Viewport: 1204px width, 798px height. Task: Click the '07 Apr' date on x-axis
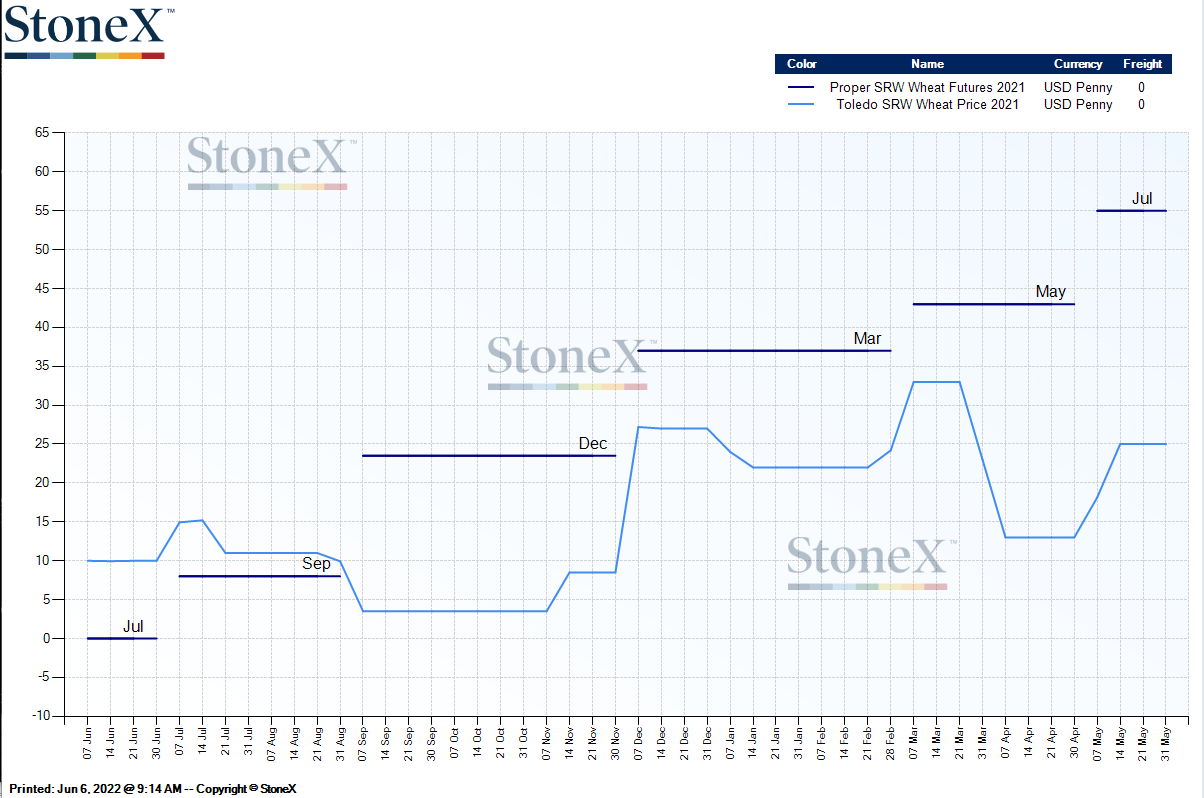click(x=1005, y=743)
